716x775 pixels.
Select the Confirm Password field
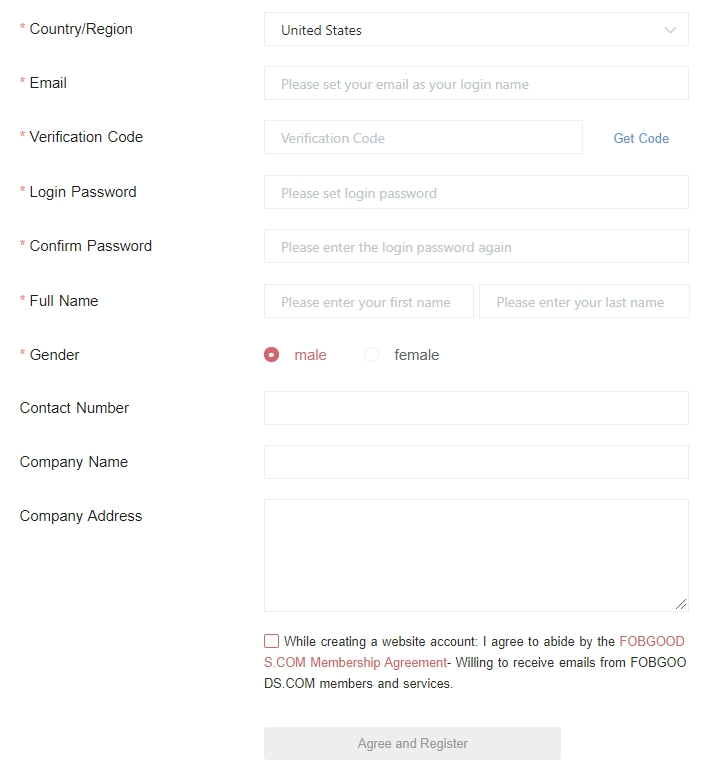(476, 247)
